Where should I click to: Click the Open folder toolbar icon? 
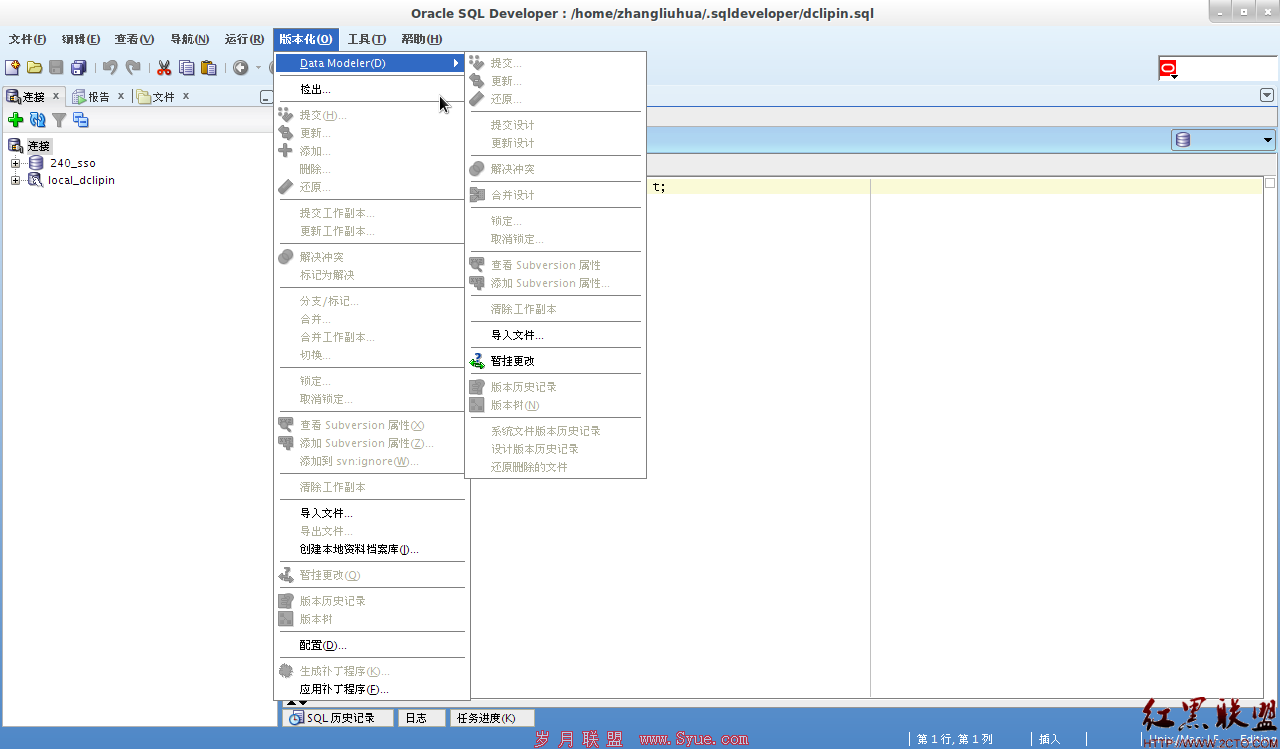(34, 67)
